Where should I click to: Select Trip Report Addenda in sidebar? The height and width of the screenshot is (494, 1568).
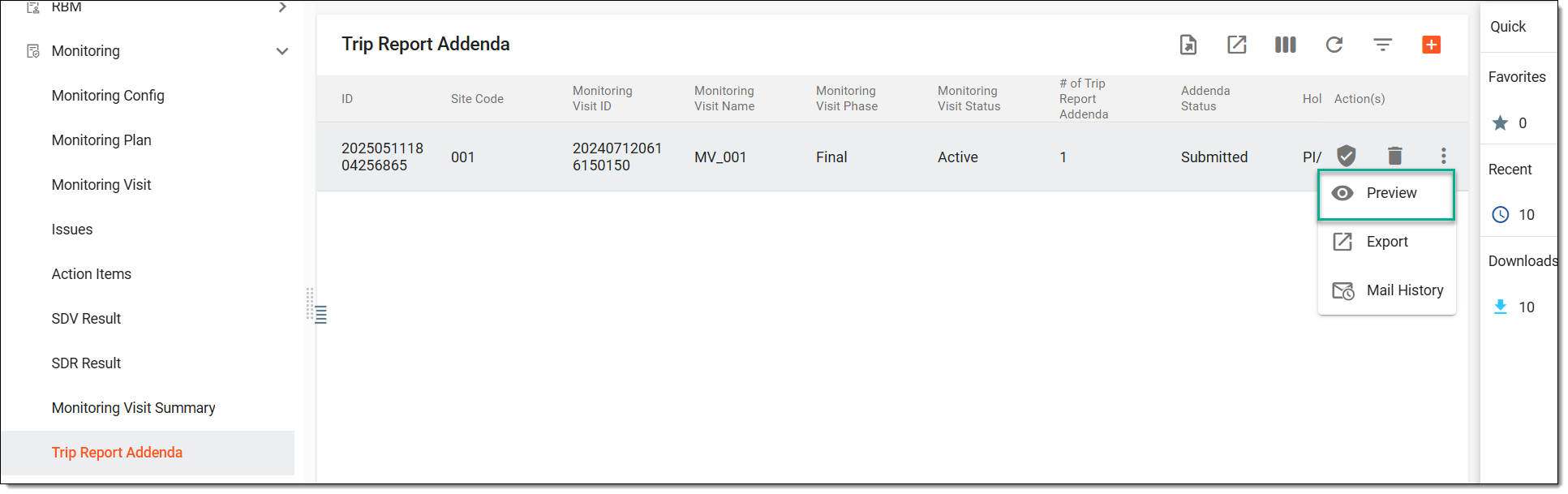[117, 453]
